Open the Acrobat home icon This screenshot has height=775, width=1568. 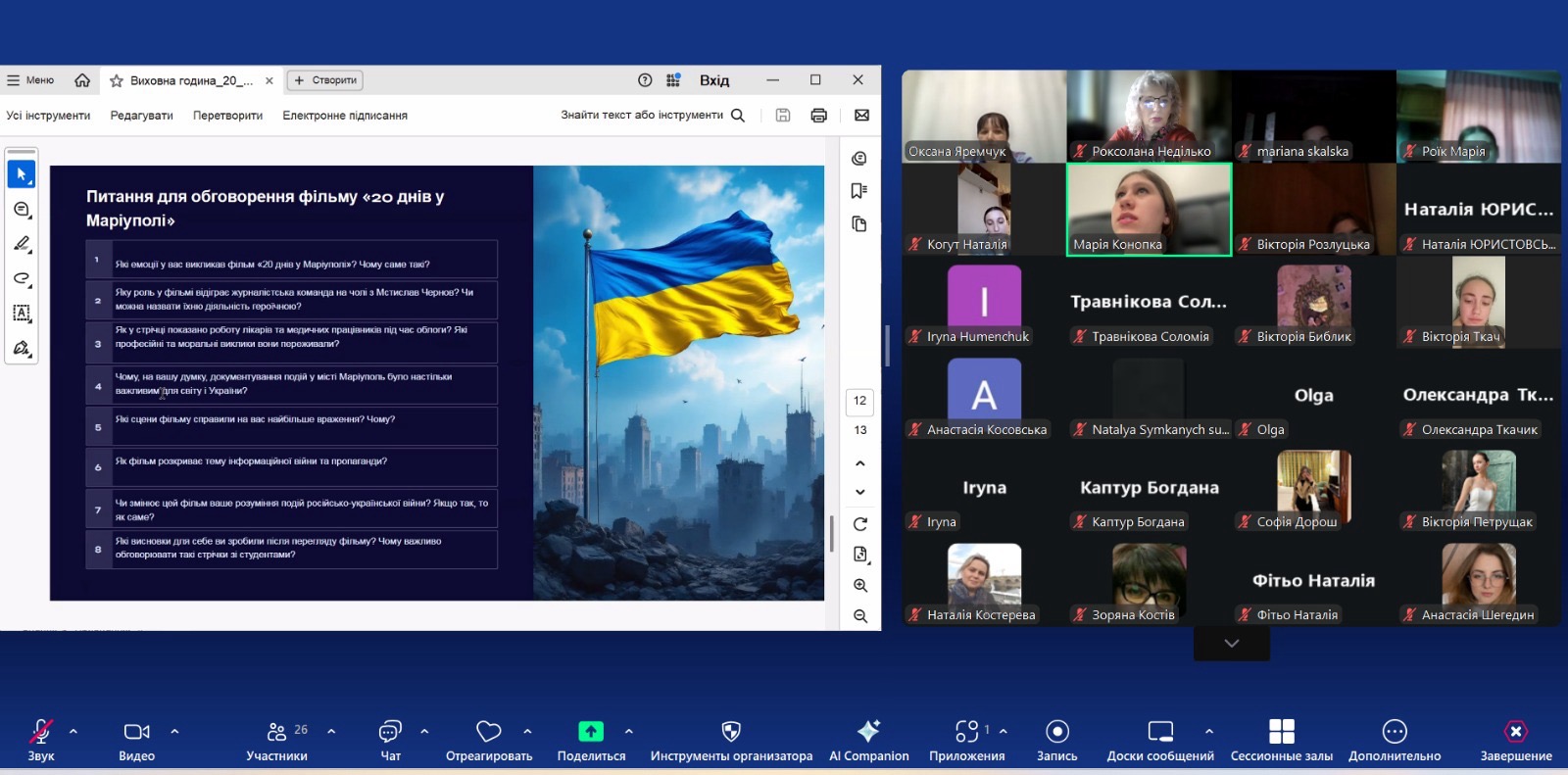pyautogui.click(x=82, y=80)
